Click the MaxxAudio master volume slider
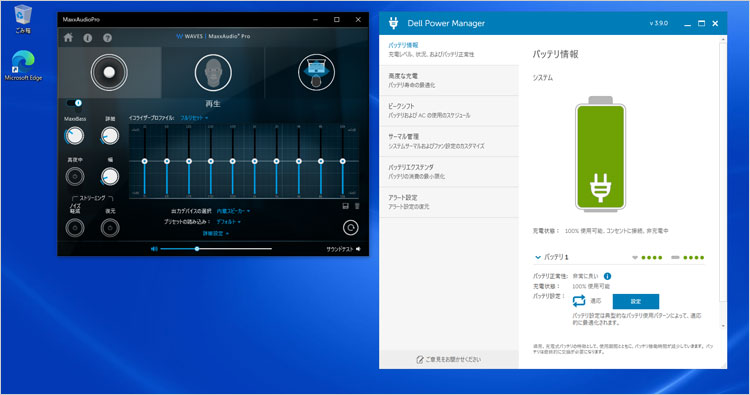750x395 pixels. pos(216,249)
